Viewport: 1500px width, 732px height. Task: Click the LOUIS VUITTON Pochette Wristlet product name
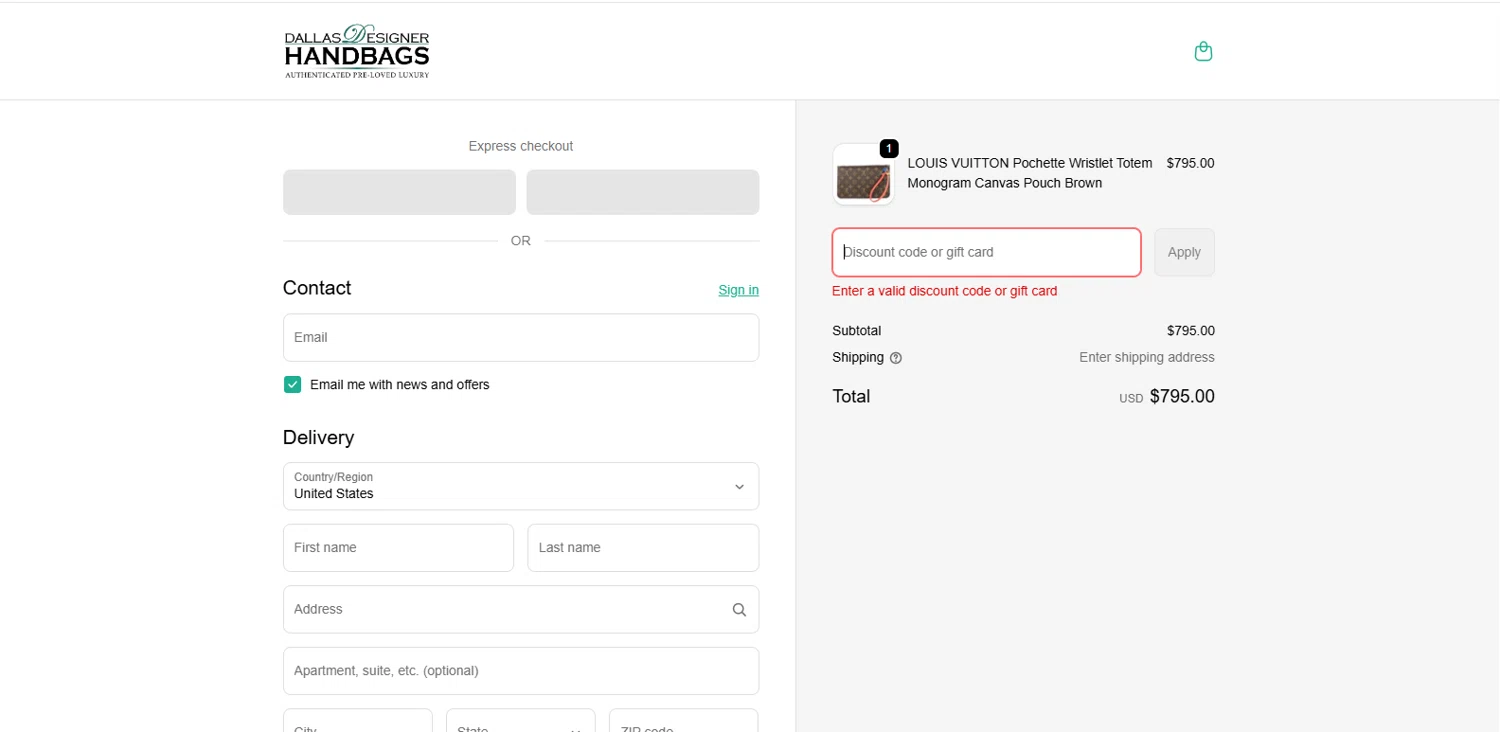1030,173
